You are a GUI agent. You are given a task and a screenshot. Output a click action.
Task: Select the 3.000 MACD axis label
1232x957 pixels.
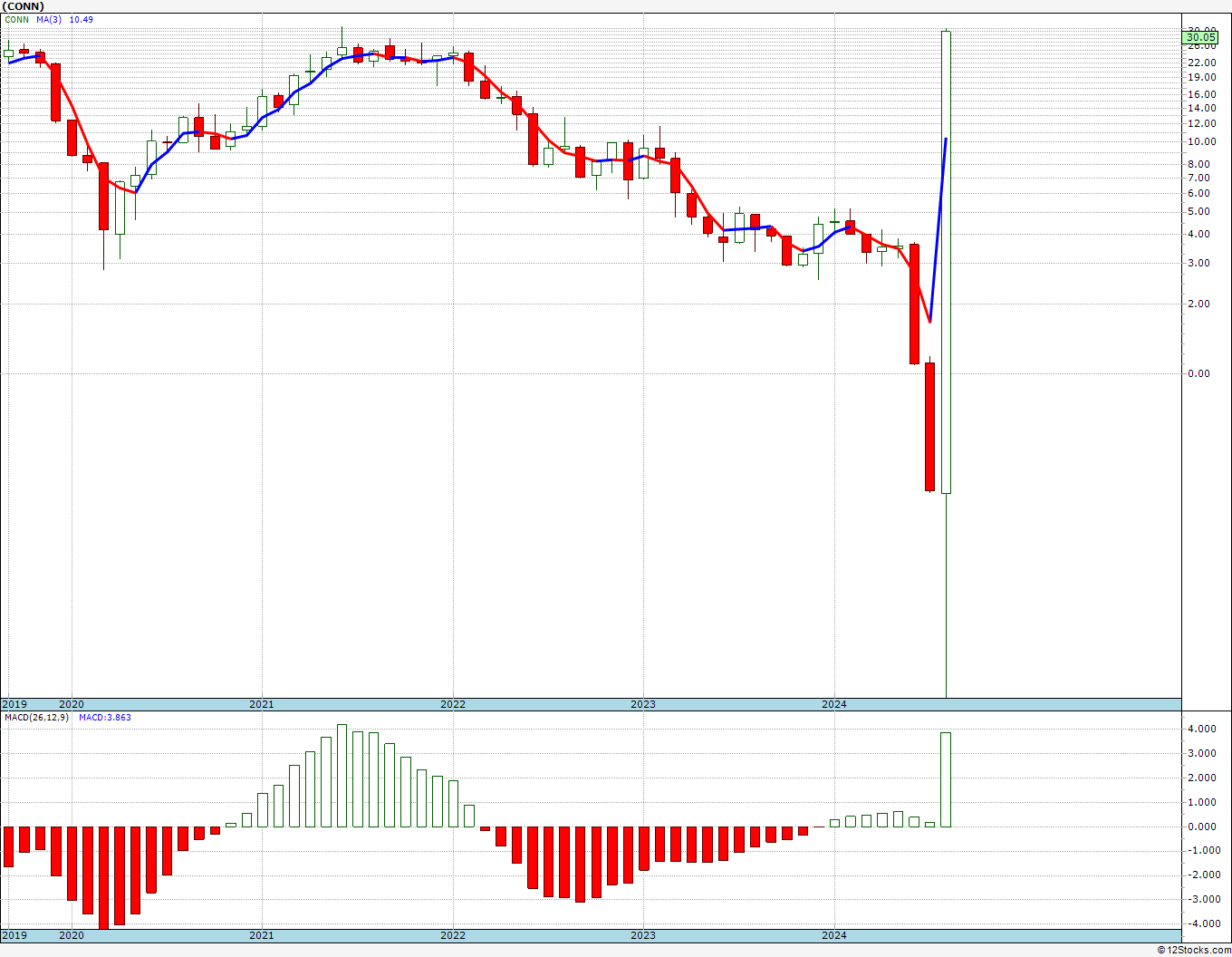pyautogui.click(x=1201, y=753)
